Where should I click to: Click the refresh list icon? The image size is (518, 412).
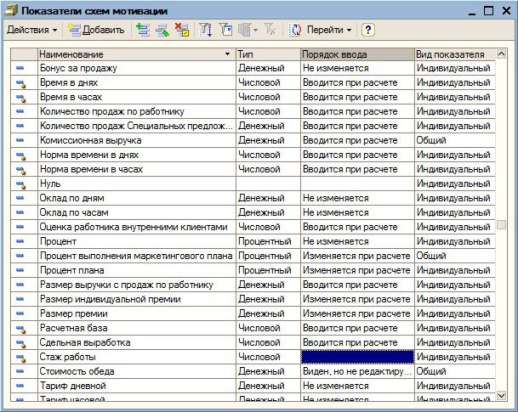295,30
